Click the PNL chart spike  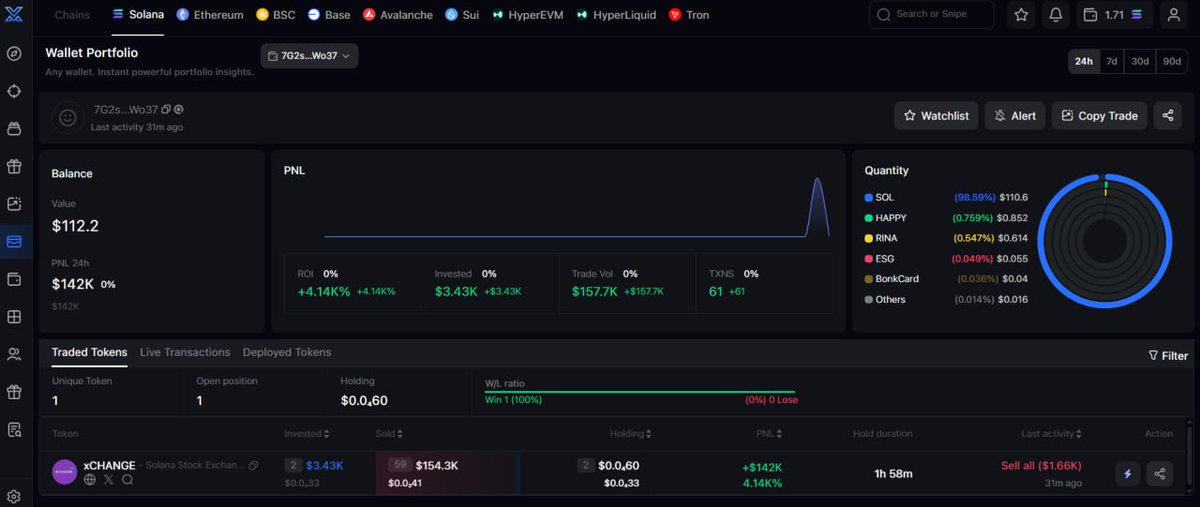[x=817, y=207]
